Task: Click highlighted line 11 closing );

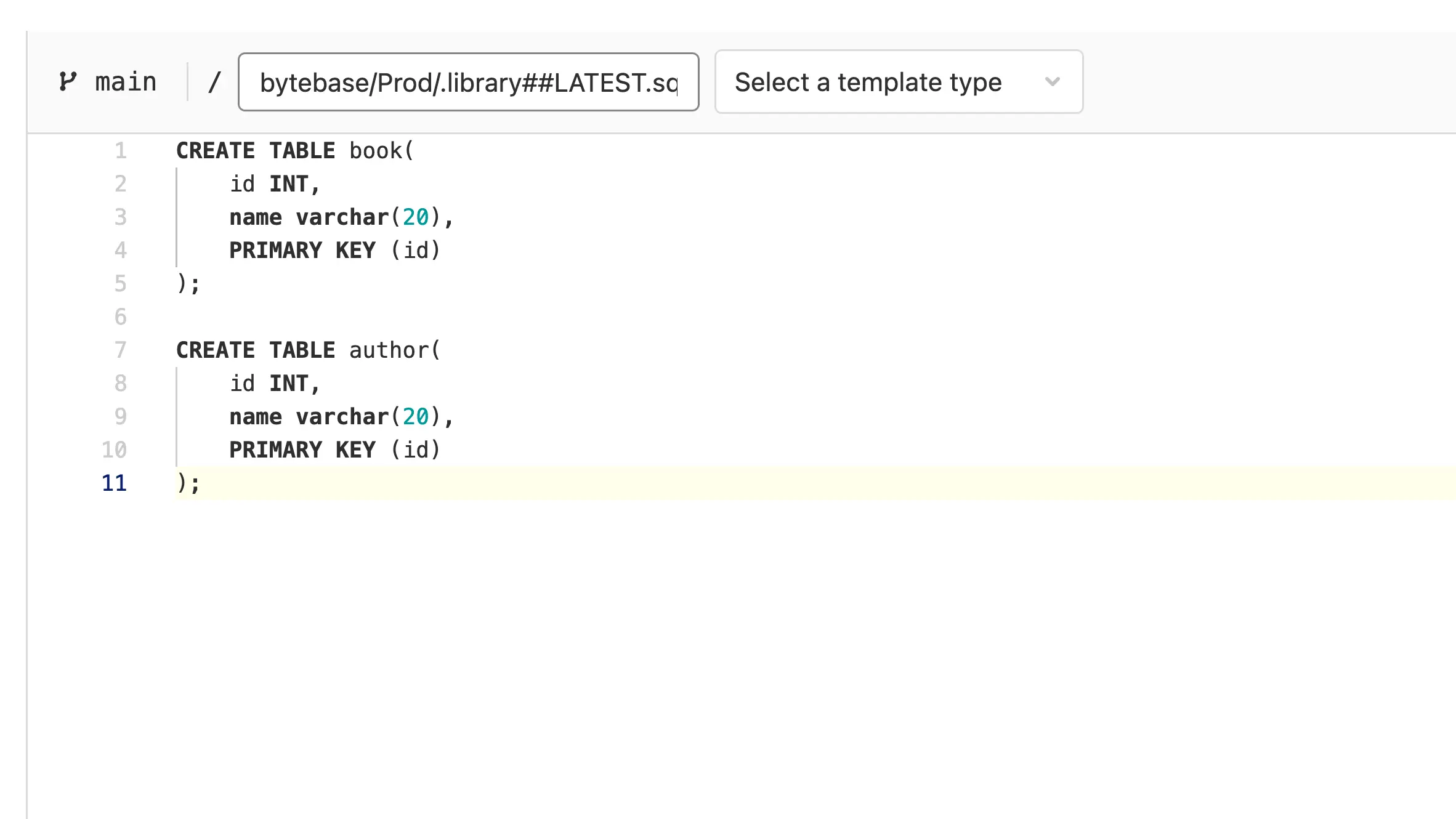Action: pyautogui.click(x=188, y=483)
